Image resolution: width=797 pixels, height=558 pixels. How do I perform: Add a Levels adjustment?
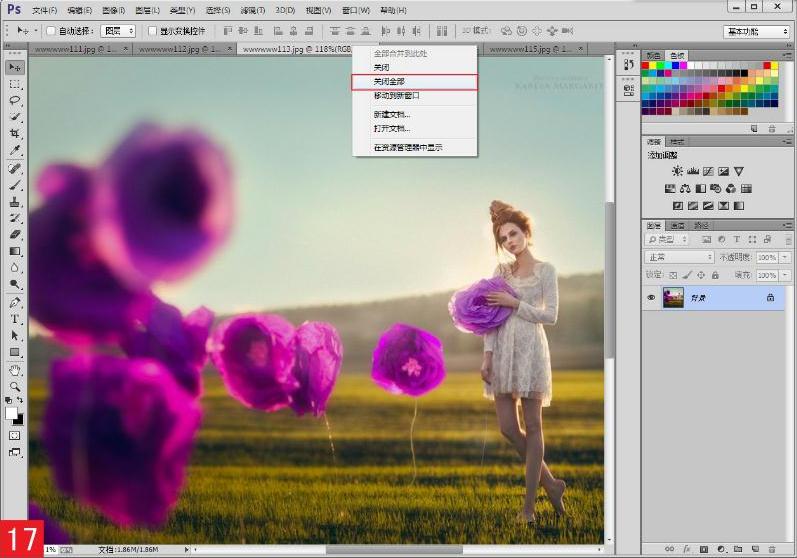692,171
